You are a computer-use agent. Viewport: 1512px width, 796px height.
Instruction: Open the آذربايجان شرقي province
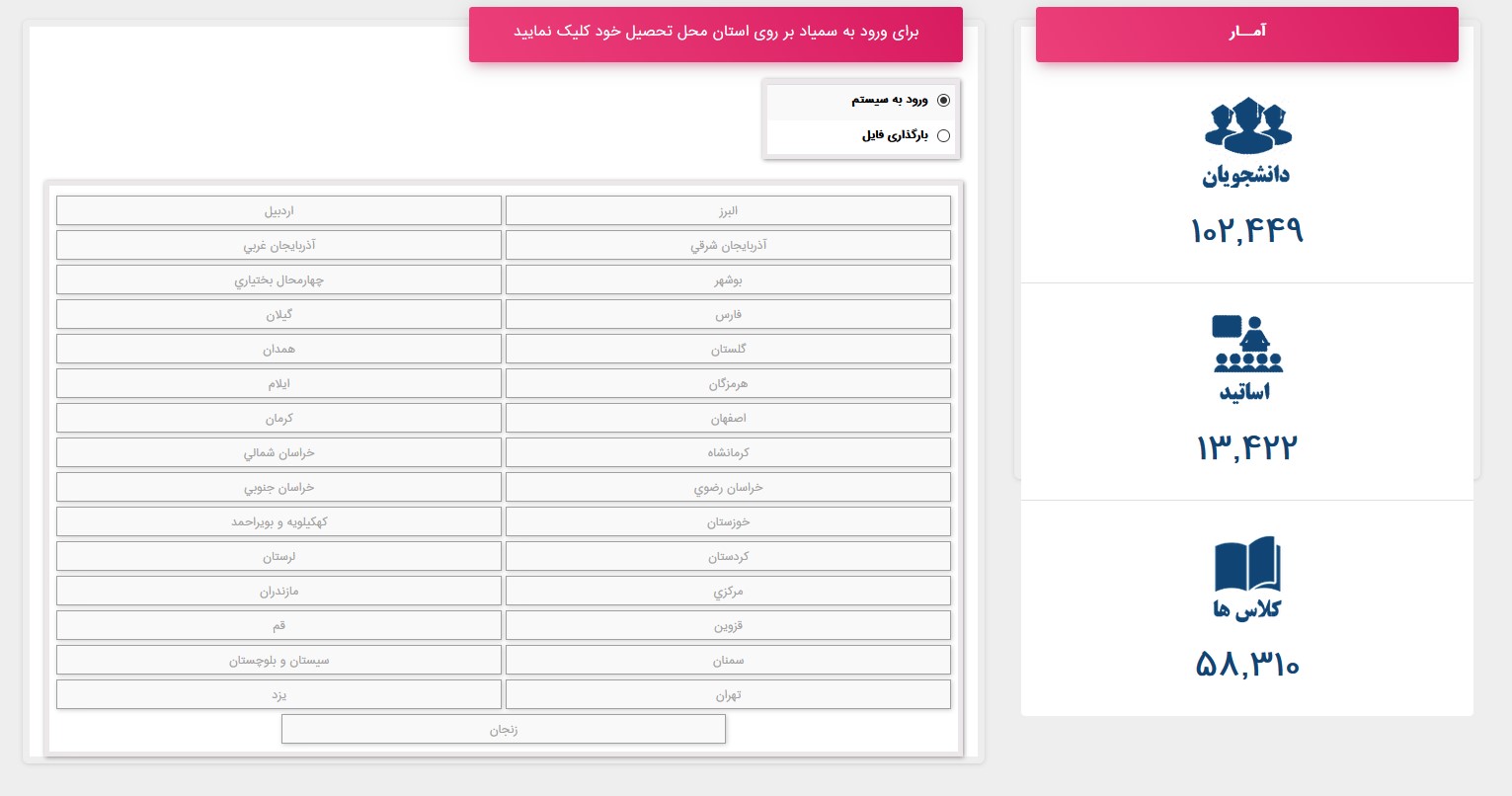tap(728, 245)
